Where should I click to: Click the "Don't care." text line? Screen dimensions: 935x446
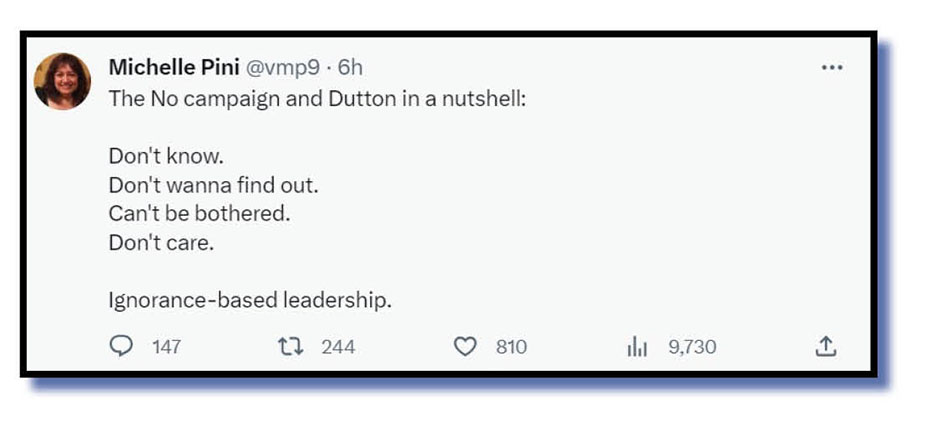160,241
